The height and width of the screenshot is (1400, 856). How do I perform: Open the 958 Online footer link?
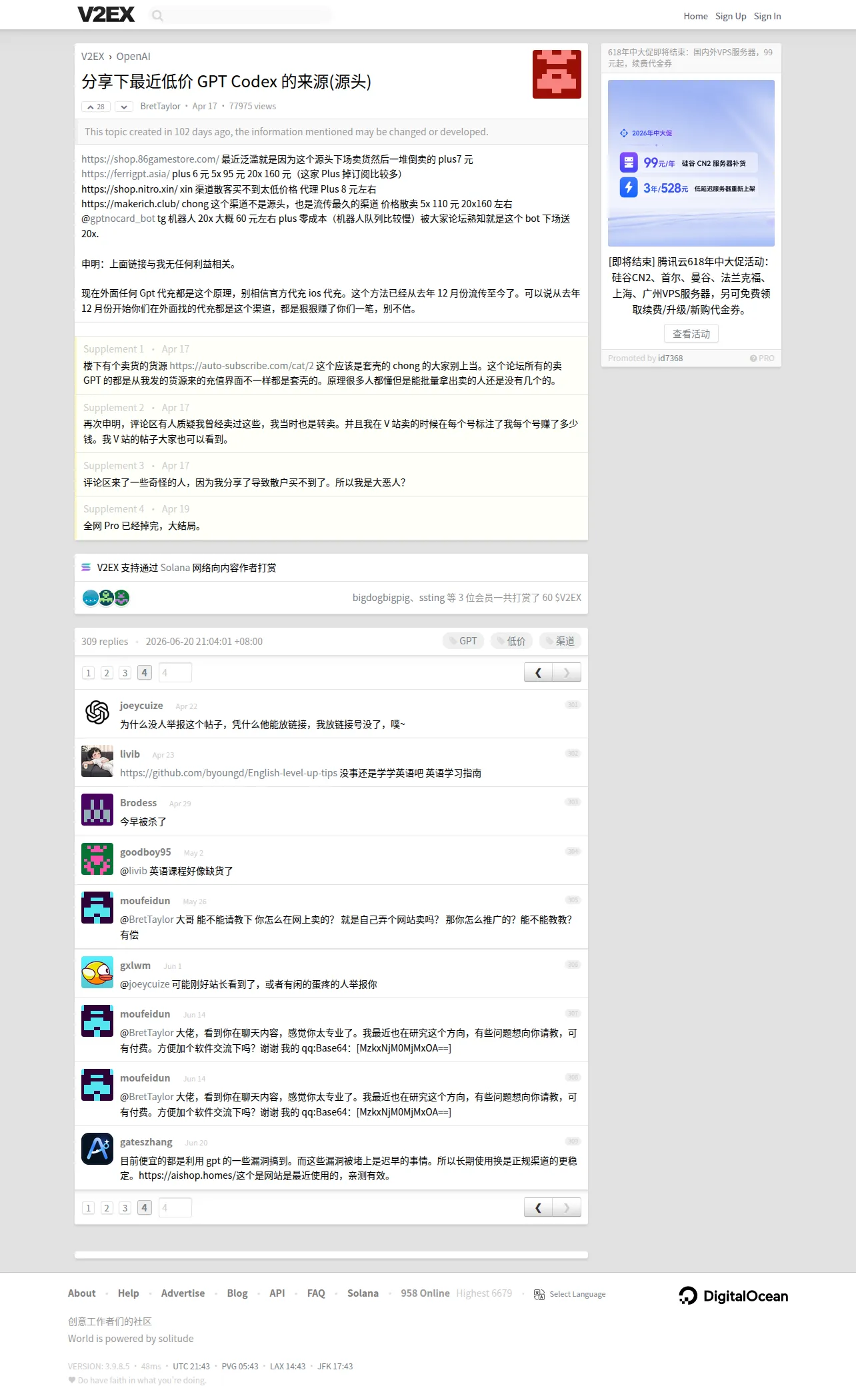(x=425, y=1293)
